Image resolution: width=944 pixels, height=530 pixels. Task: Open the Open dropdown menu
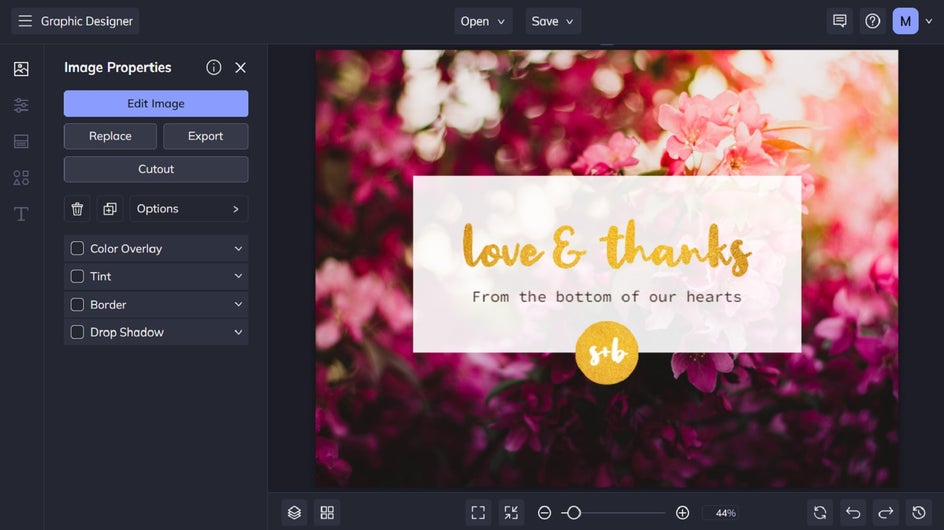483,21
